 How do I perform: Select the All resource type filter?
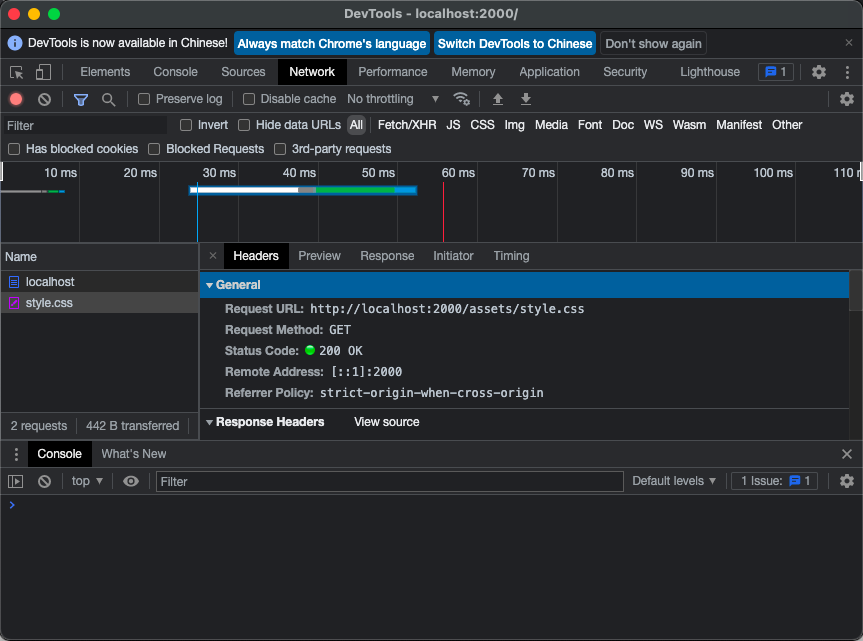pos(356,125)
